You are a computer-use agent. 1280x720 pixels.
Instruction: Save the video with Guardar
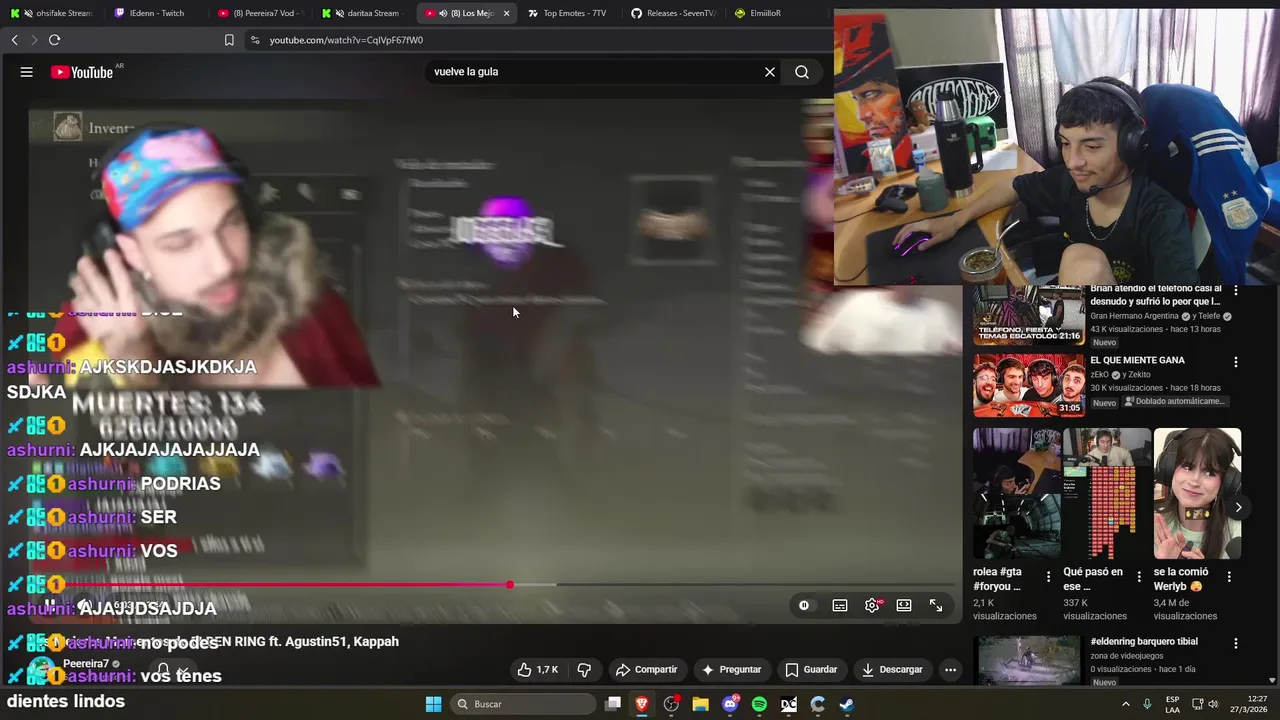click(811, 669)
